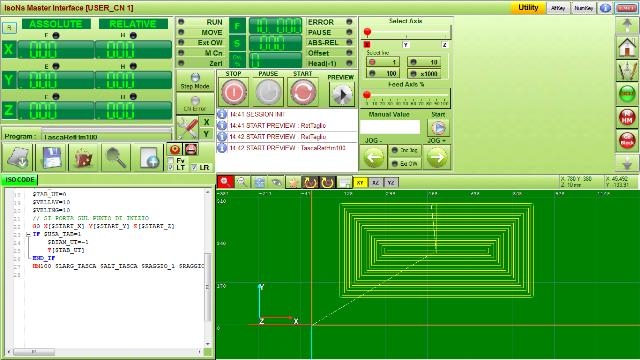Click the Home house icon
640x360 pixels.
click(x=627, y=48)
